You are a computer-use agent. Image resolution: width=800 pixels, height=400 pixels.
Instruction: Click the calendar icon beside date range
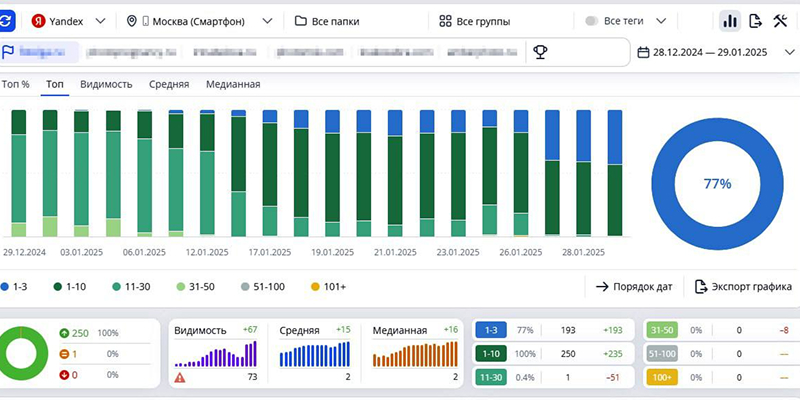pyautogui.click(x=643, y=52)
